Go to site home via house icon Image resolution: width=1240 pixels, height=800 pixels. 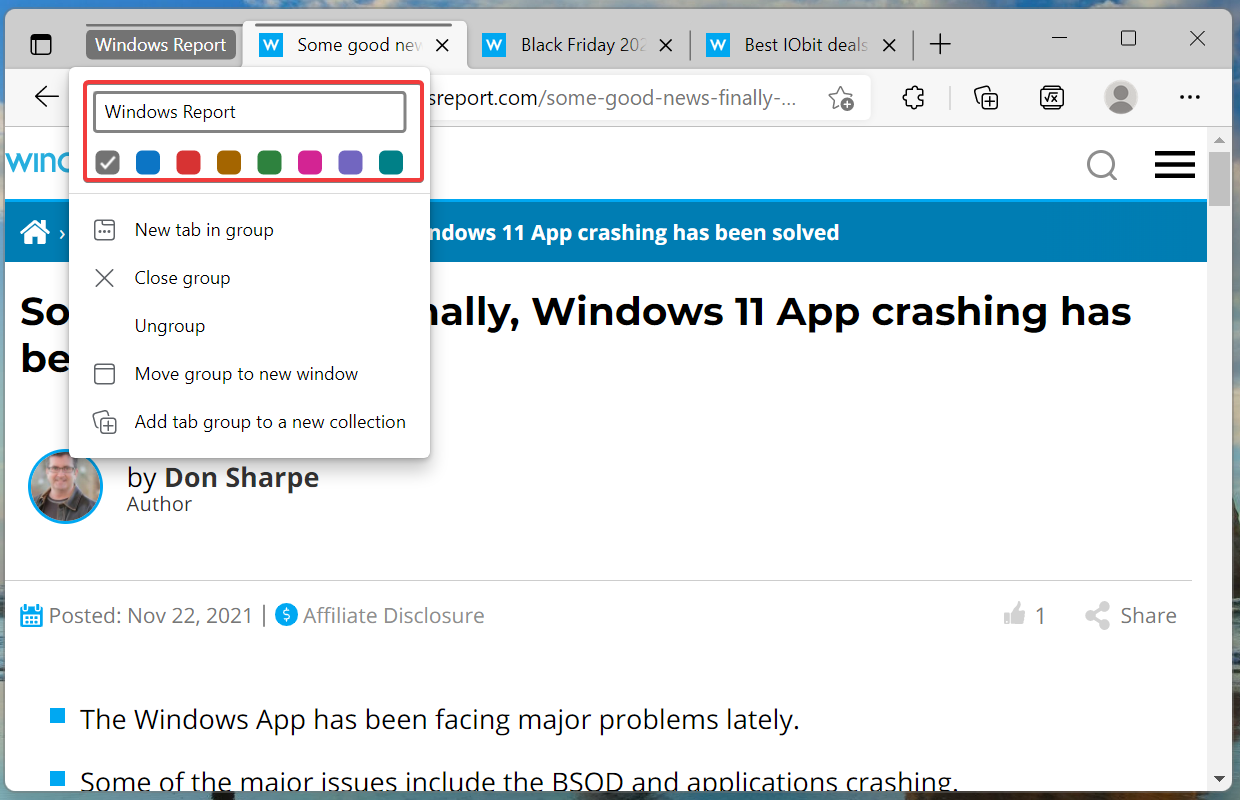point(35,233)
